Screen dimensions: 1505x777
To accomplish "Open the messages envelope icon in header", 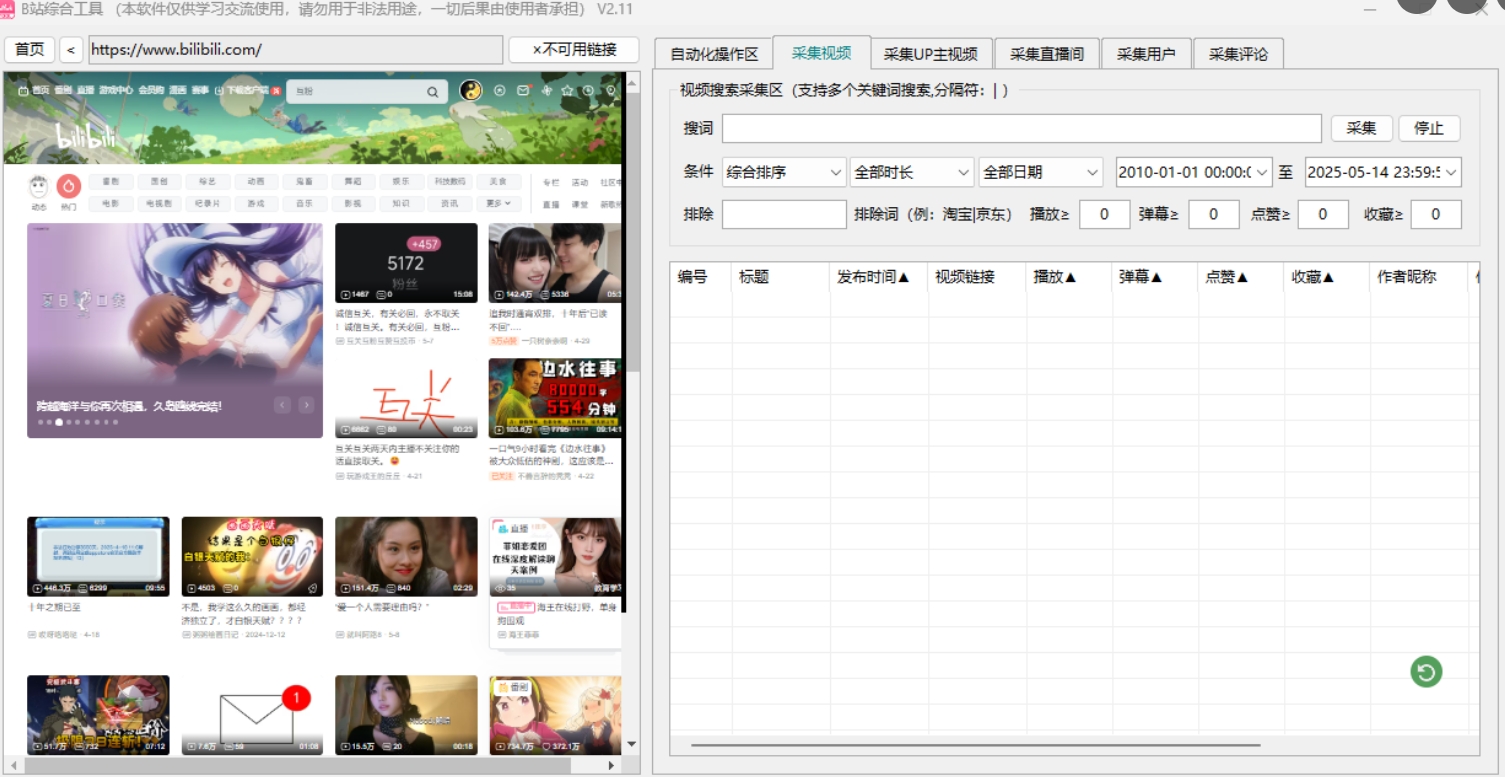I will click(x=523, y=91).
